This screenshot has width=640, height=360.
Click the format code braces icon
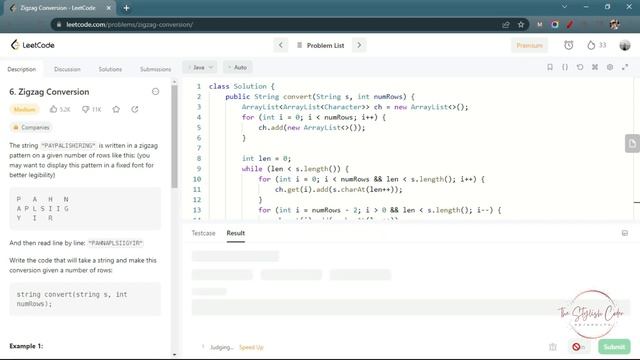(x=565, y=67)
